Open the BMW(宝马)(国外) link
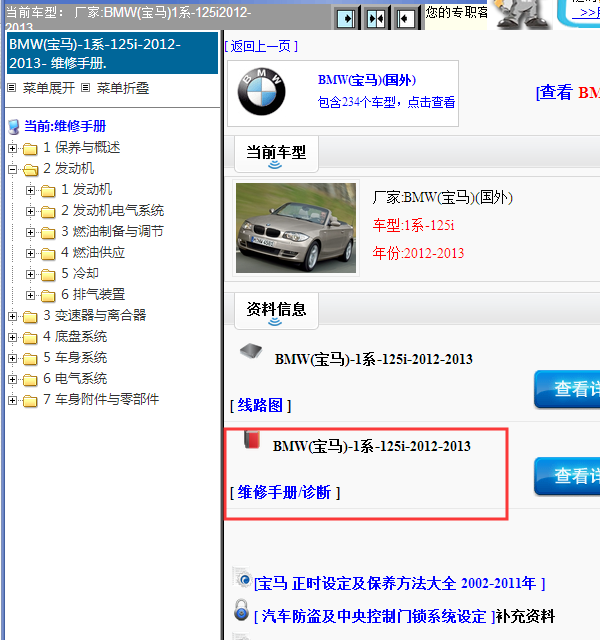This screenshot has width=600, height=640. click(x=367, y=80)
